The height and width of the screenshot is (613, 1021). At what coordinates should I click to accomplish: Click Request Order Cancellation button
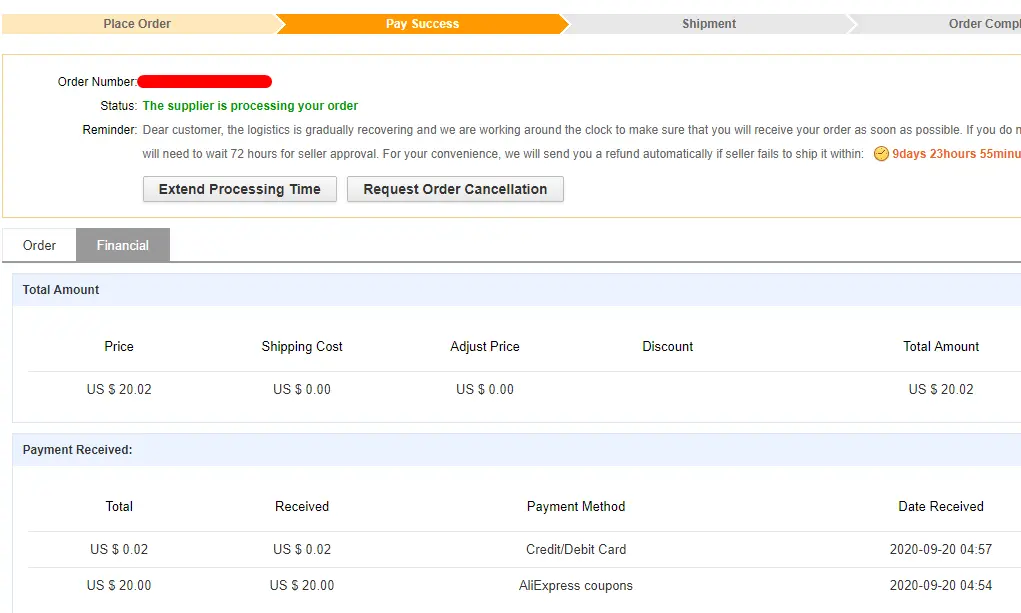[x=455, y=189]
